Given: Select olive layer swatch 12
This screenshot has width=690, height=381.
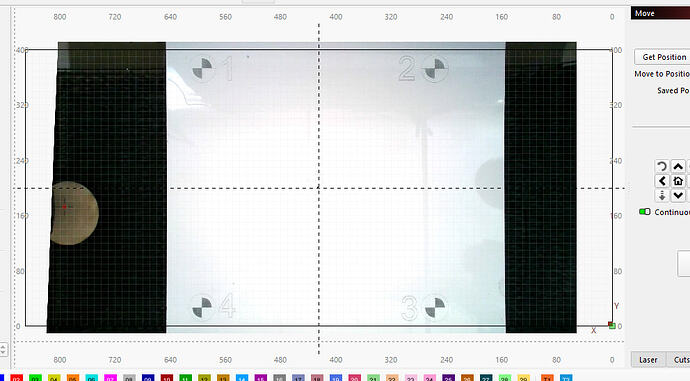Looking at the screenshot, I should coord(205,377).
